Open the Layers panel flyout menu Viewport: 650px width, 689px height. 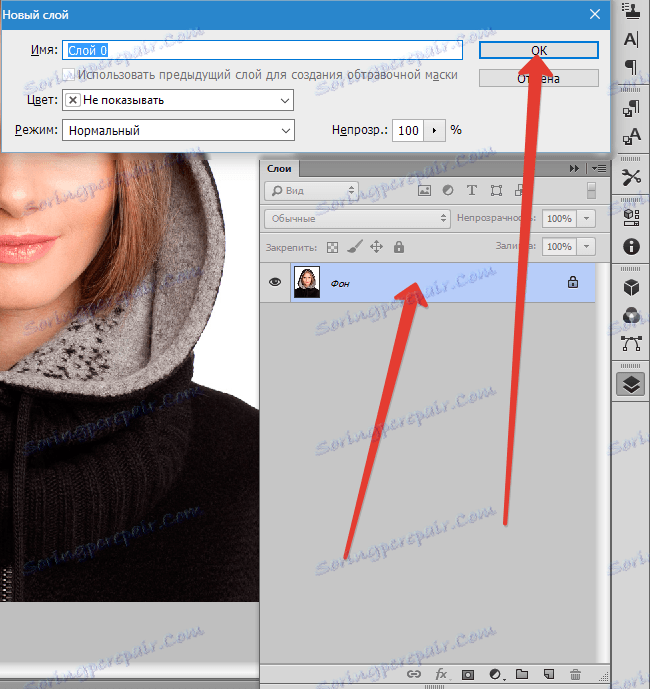(599, 169)
